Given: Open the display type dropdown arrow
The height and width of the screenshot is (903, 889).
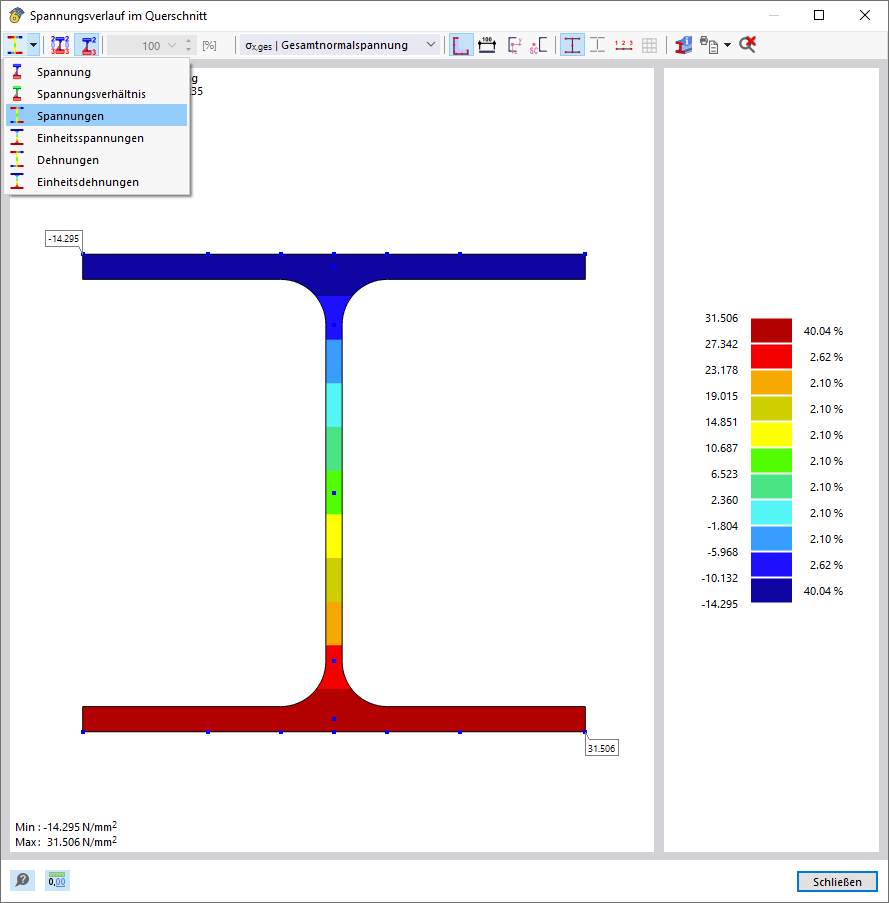Looking at the screenshot, I should point(33,45).
